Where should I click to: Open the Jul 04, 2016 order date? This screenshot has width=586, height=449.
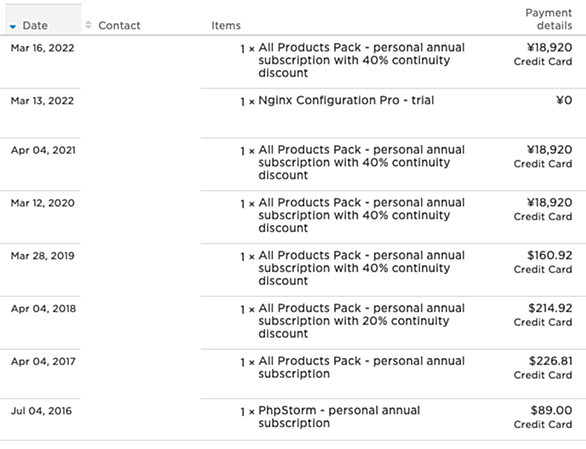[41, 411]
